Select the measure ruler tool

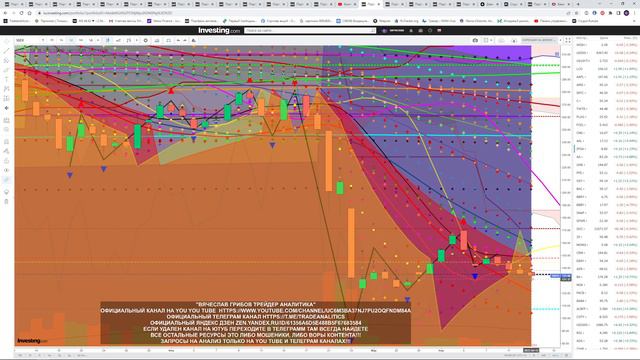coord(7,120)
